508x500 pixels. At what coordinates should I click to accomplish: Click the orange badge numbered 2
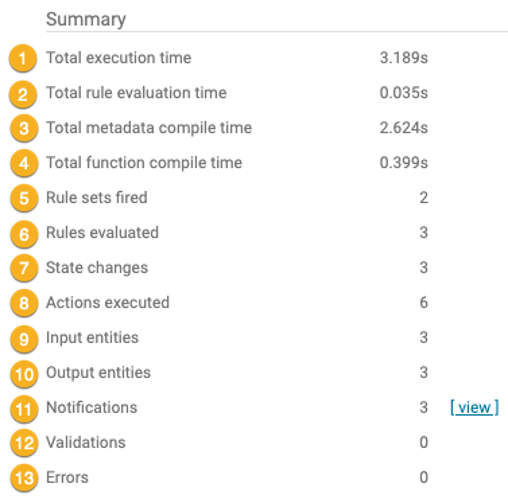click(23, 94)
